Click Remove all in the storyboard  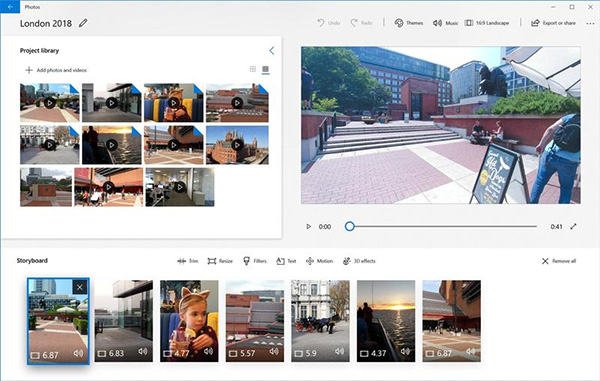click(559, 261)
